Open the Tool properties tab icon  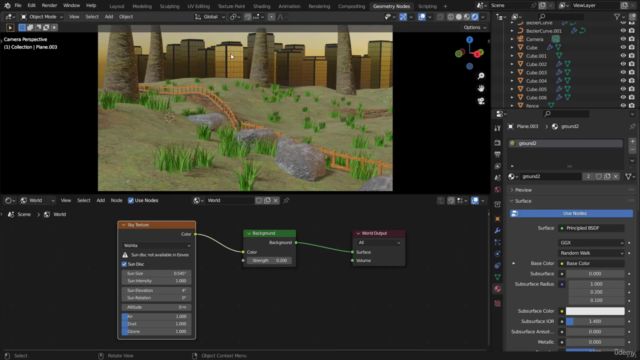497,128
